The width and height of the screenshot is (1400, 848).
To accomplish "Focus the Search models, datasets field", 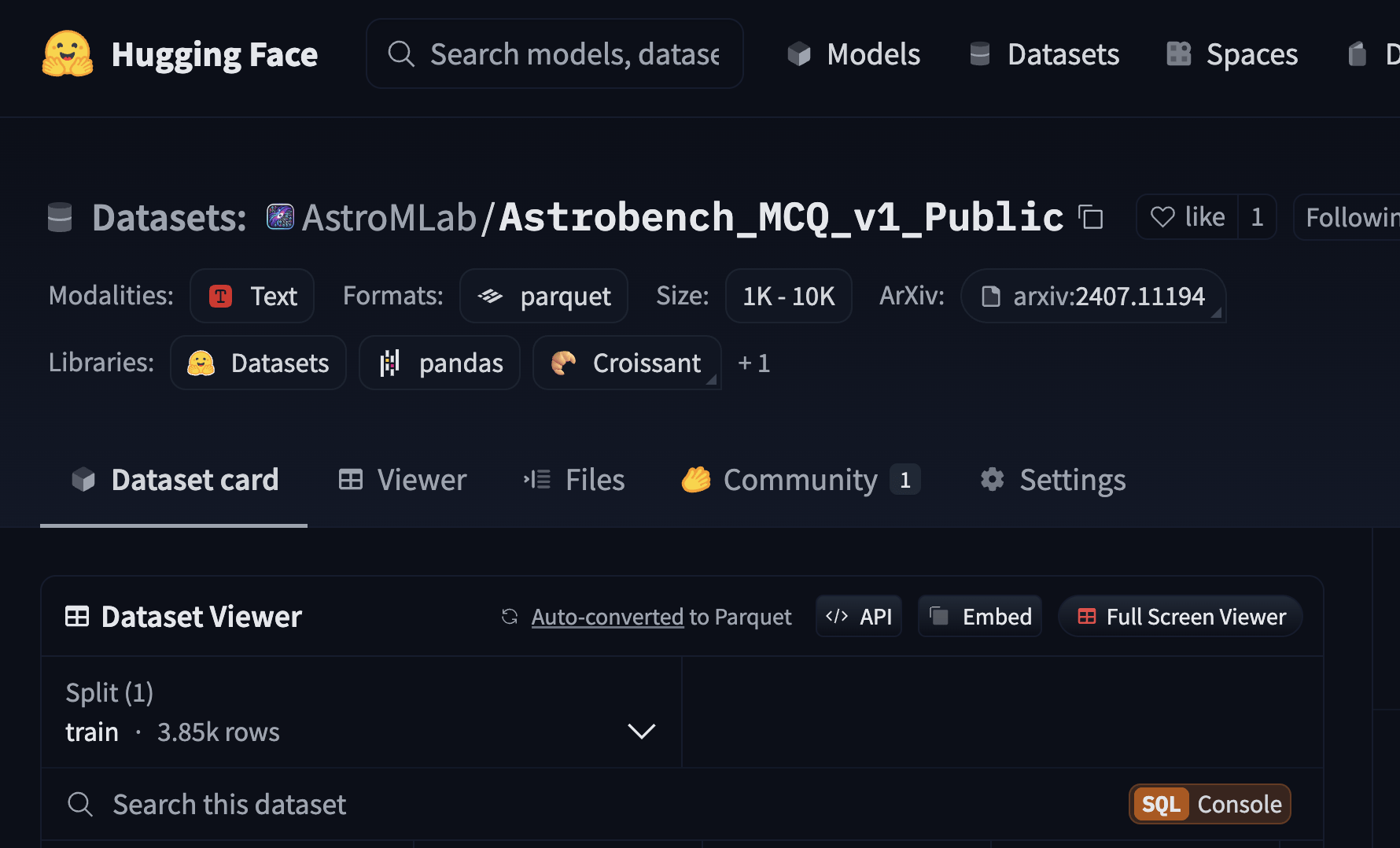I will pyautogui.click(x=554, y=53).
